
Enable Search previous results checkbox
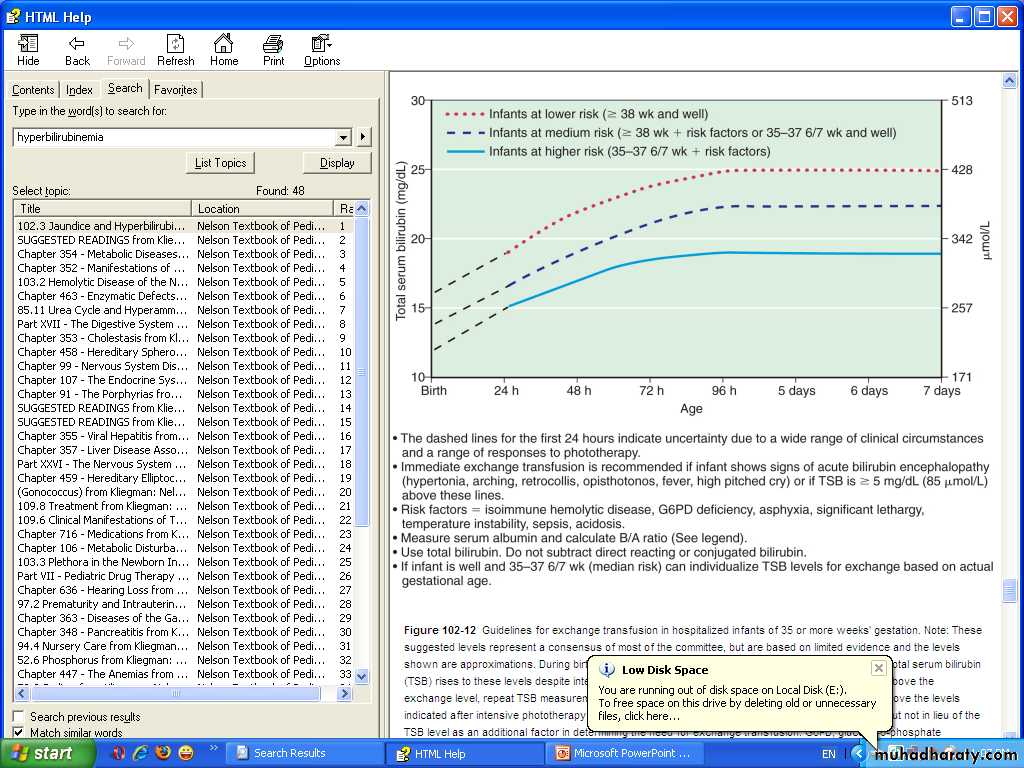(x=19, y=717)
